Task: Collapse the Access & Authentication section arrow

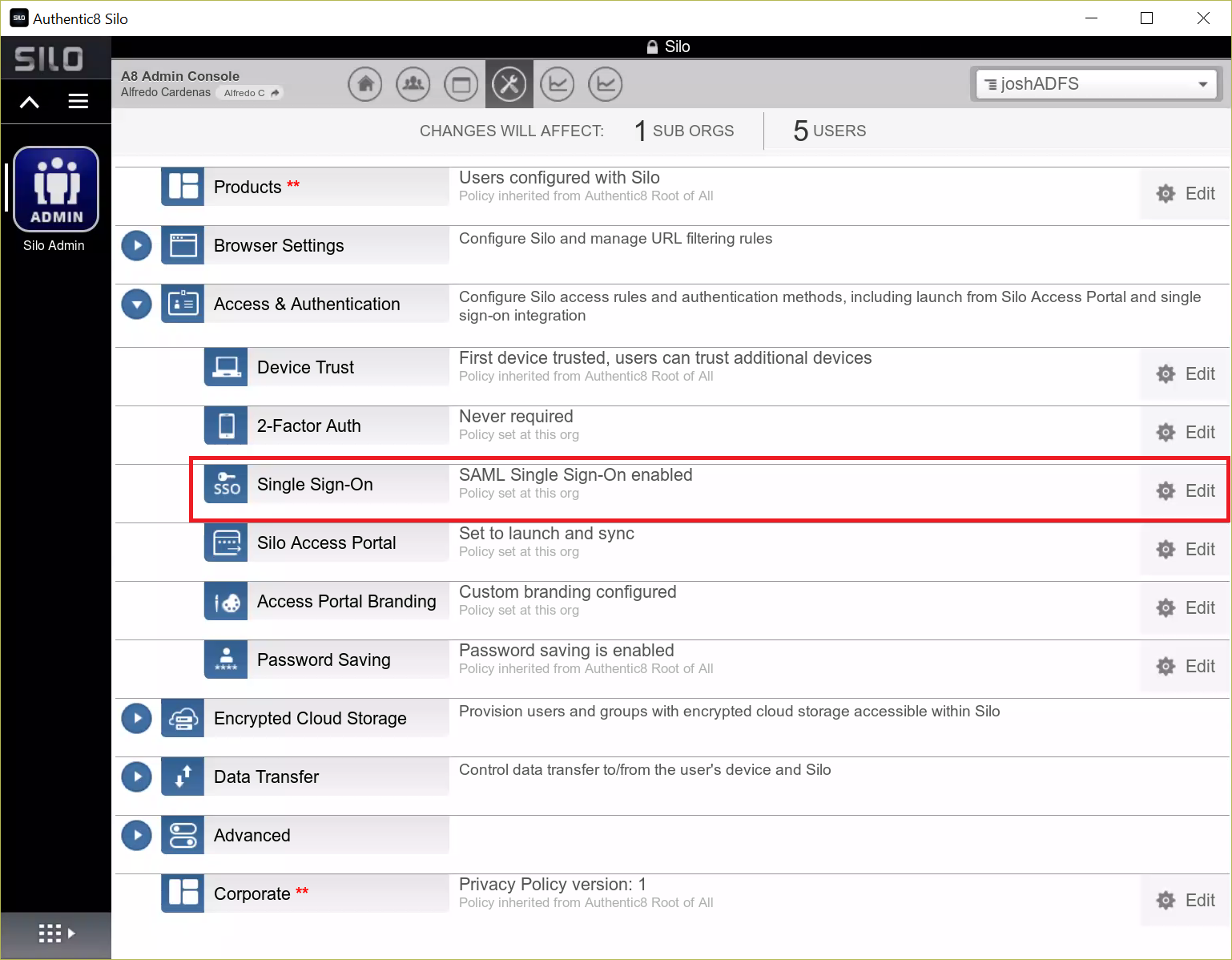Action: (x=137, y=305)
